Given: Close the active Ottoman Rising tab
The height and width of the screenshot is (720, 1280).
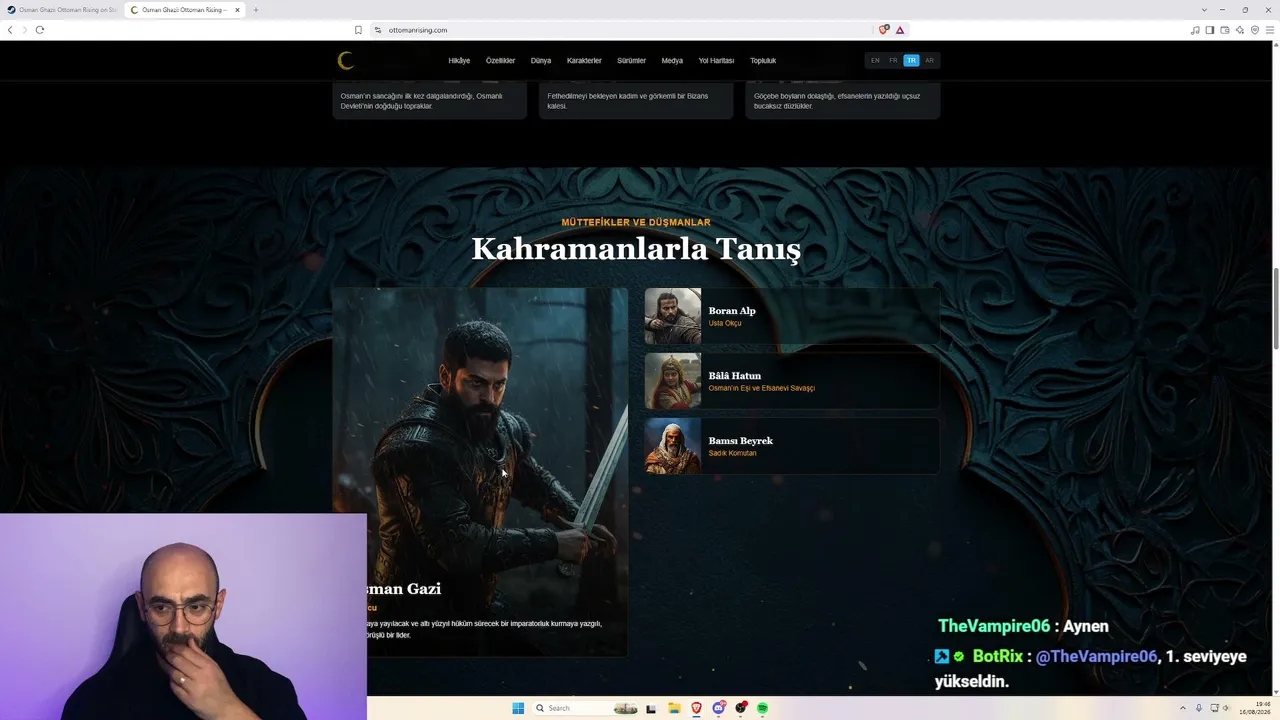Looking at the screenshot, I should click(x=238, y=10).
